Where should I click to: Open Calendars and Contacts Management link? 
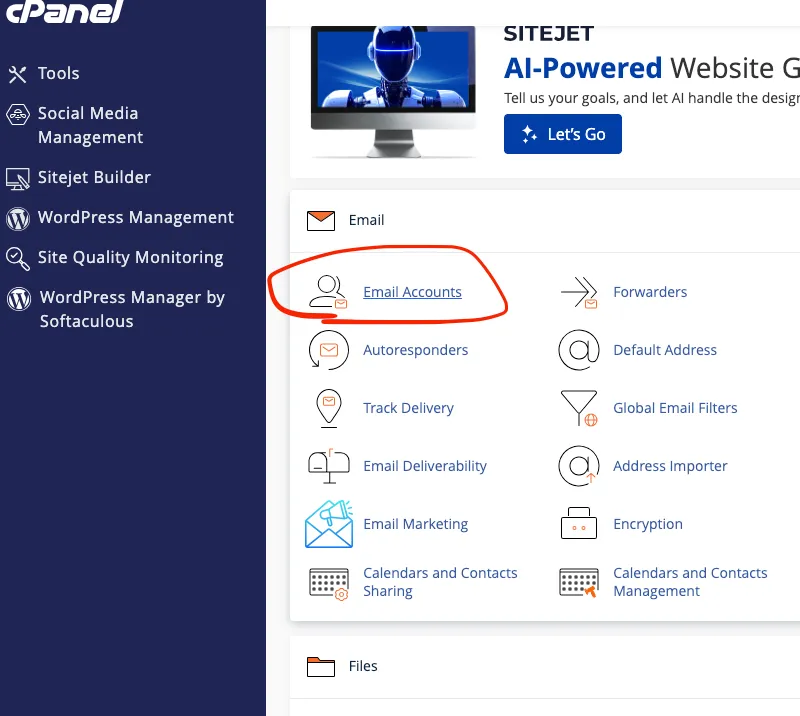point(690,582)
